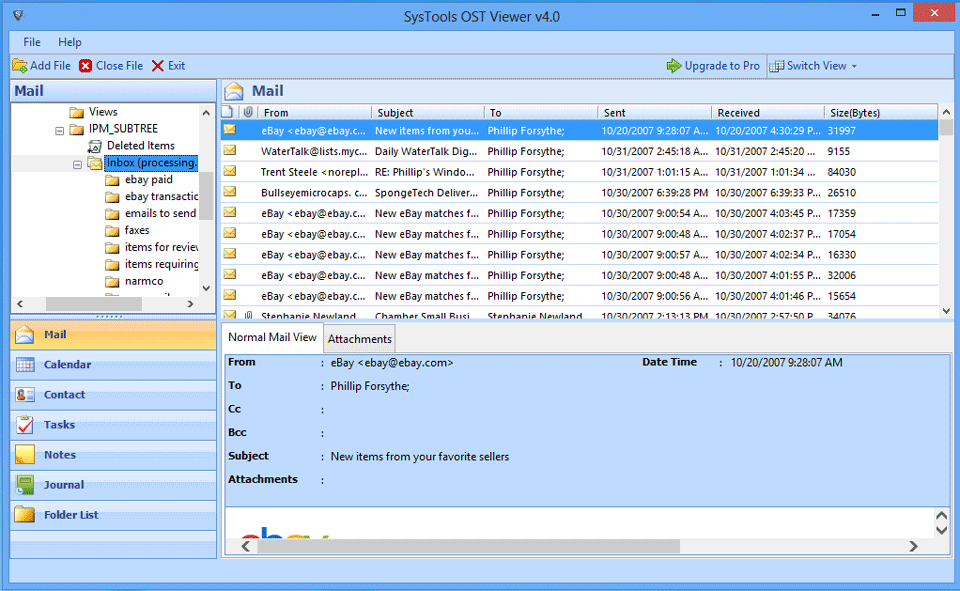960x591 pixels.
Task: Click the Calendar icon in navigation pane
Action: tap(25, 364)
